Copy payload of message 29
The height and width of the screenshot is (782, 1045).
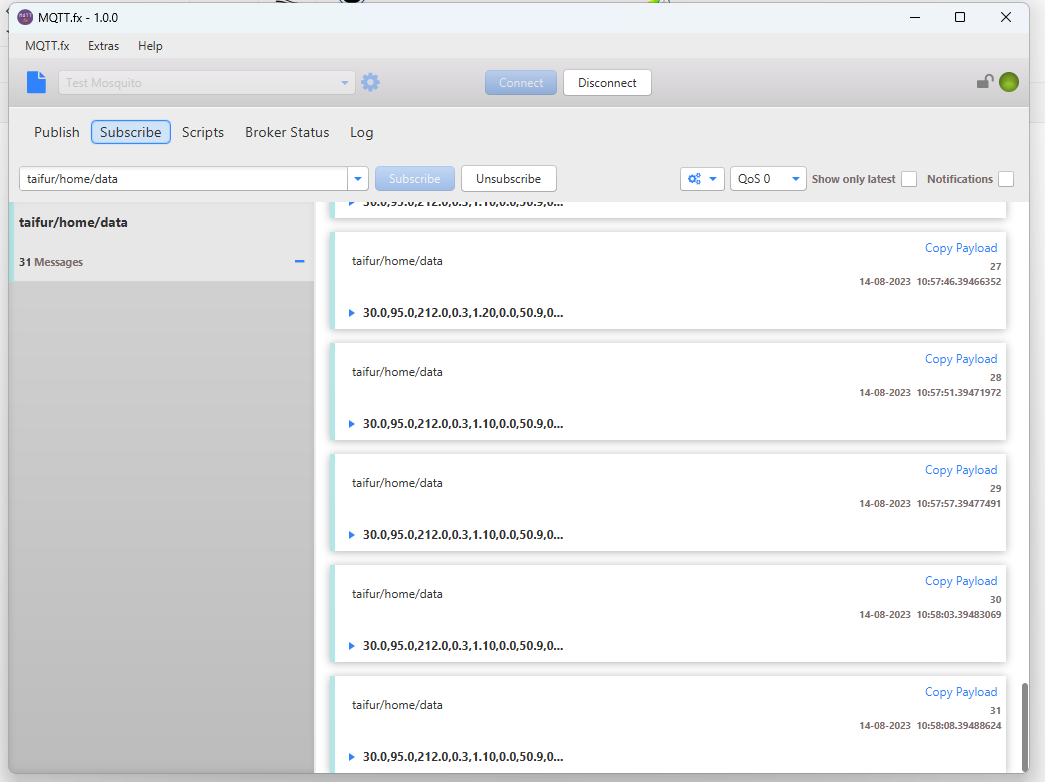(960, 469)
